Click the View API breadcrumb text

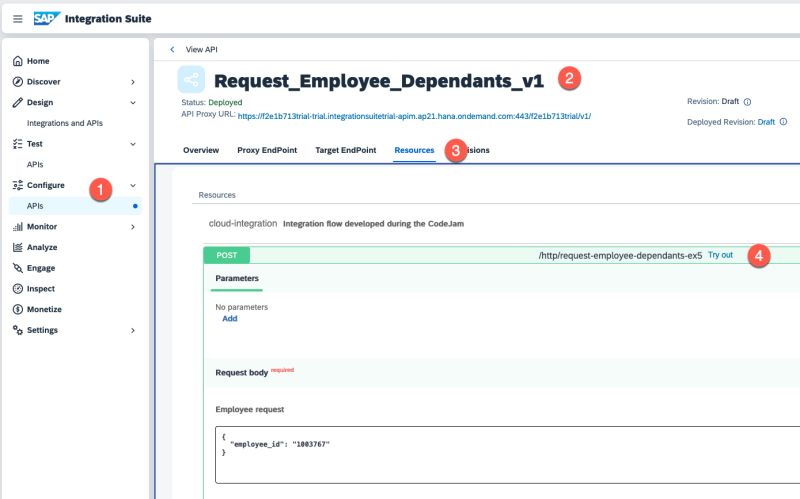tap(202, 49)
